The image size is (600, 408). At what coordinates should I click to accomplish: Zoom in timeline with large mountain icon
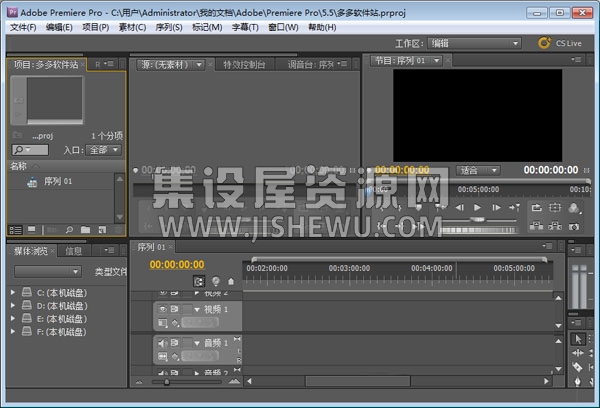point(234,382)
